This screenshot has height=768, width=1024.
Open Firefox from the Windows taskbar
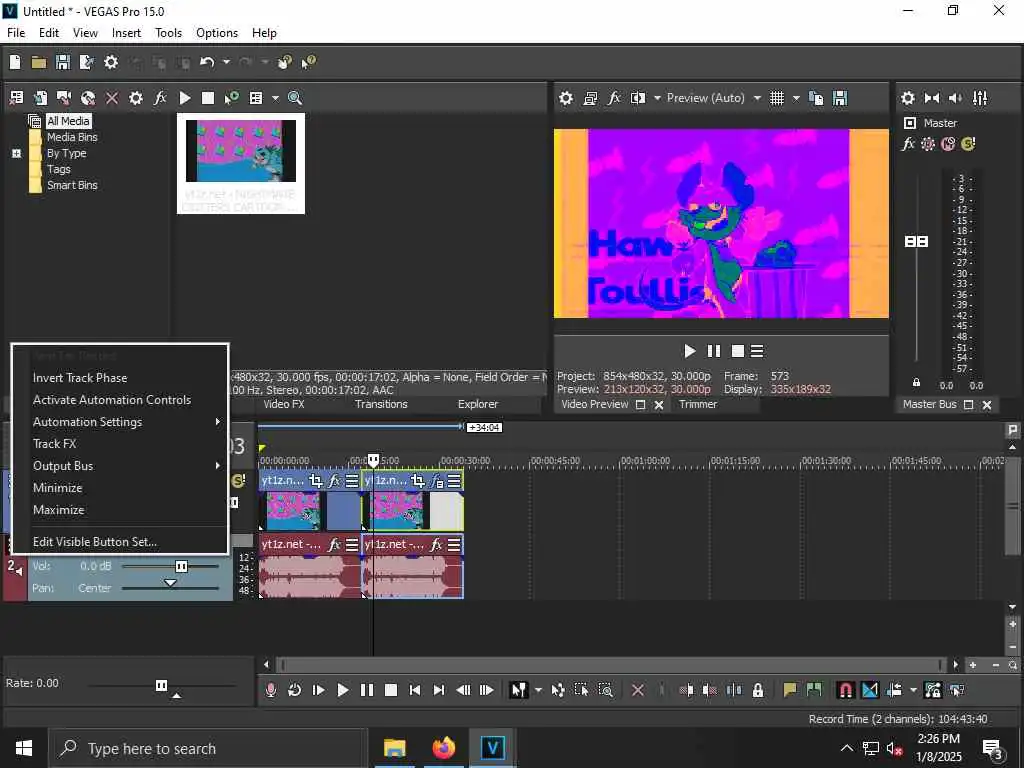(x=443, y=748)
